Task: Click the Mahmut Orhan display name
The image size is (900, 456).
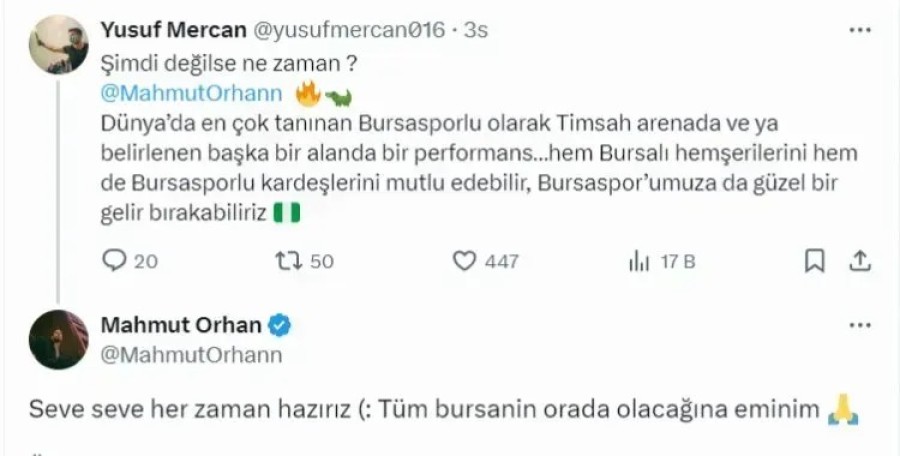Action: point(181,325)
